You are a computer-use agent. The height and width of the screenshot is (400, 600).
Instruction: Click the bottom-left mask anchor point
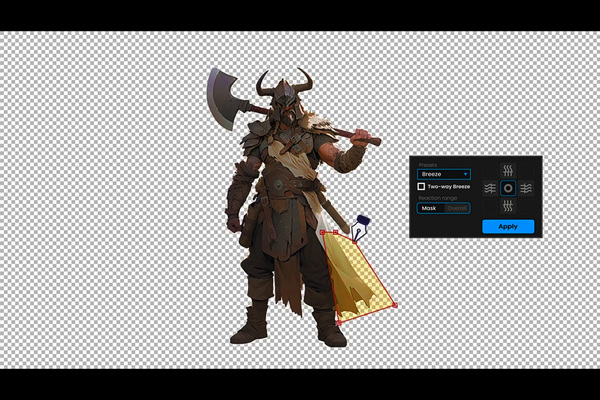point(338,322)
